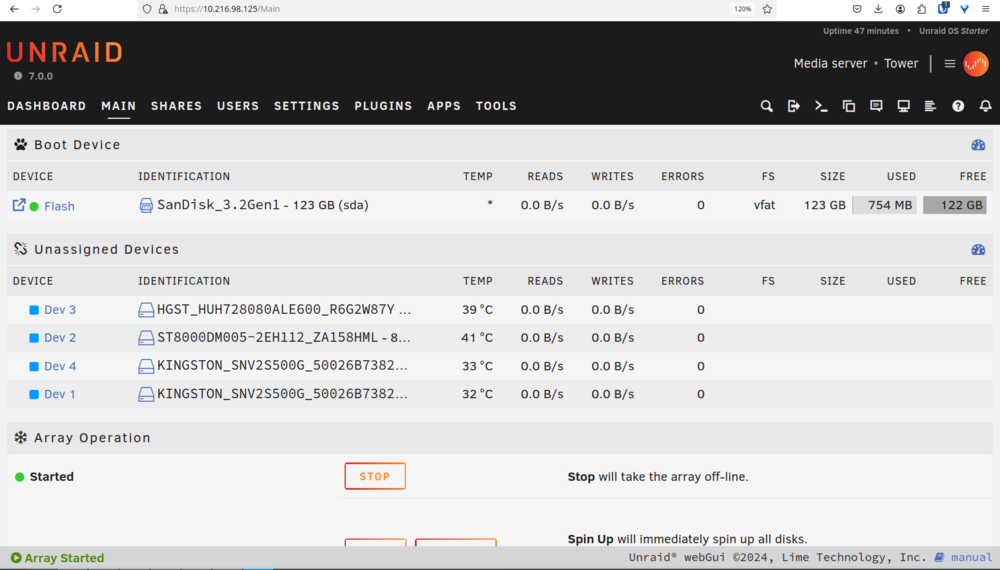Click the Boot Device dashboard gauge icon

pos(978,145)
